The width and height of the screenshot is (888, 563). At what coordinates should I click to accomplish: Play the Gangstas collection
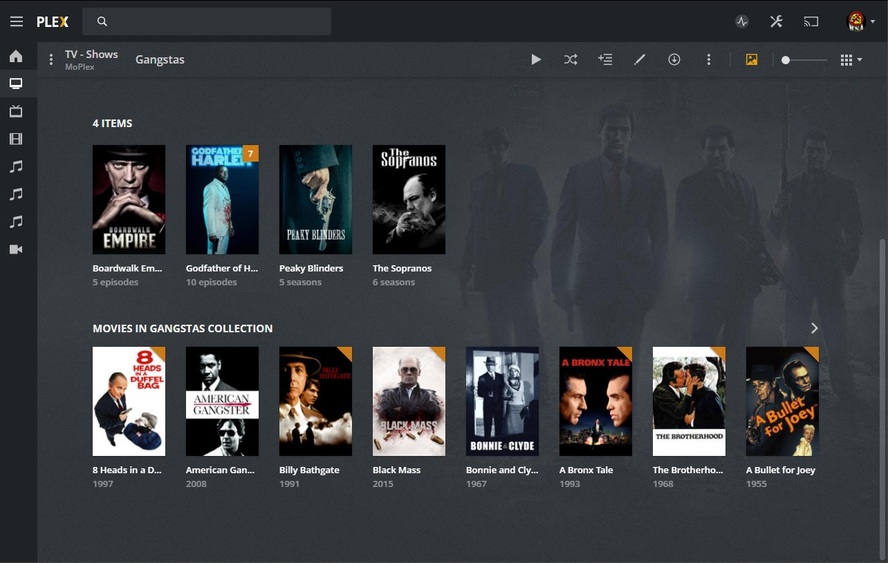536,59
